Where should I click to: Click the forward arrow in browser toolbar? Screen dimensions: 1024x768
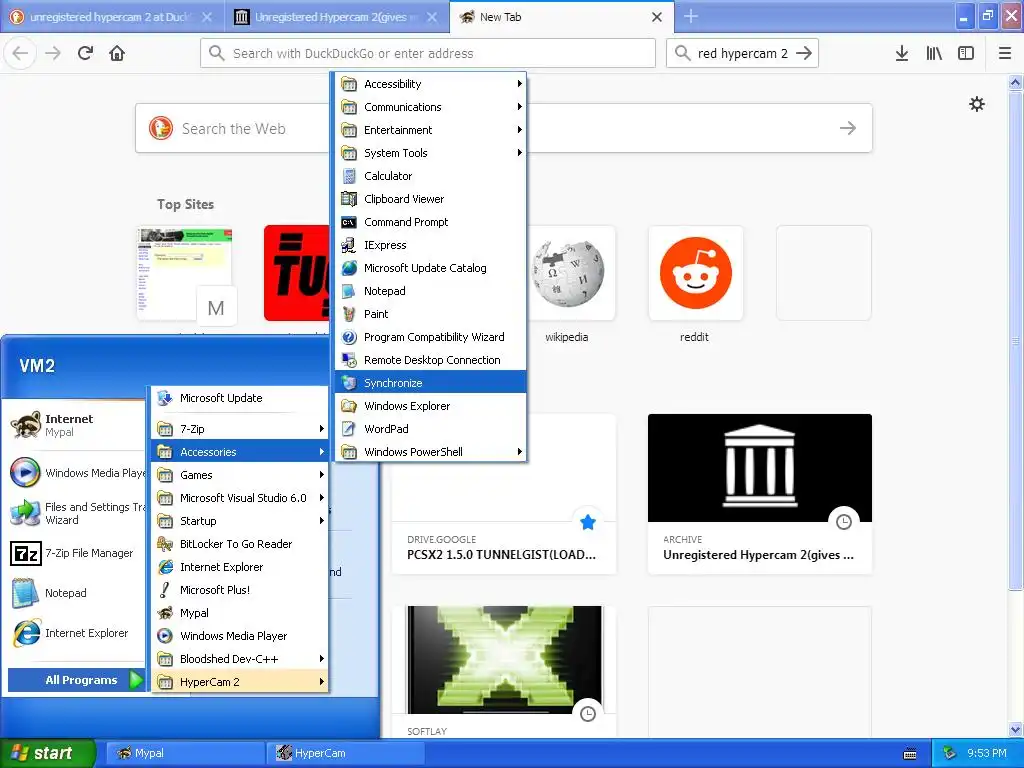(53, 53)
